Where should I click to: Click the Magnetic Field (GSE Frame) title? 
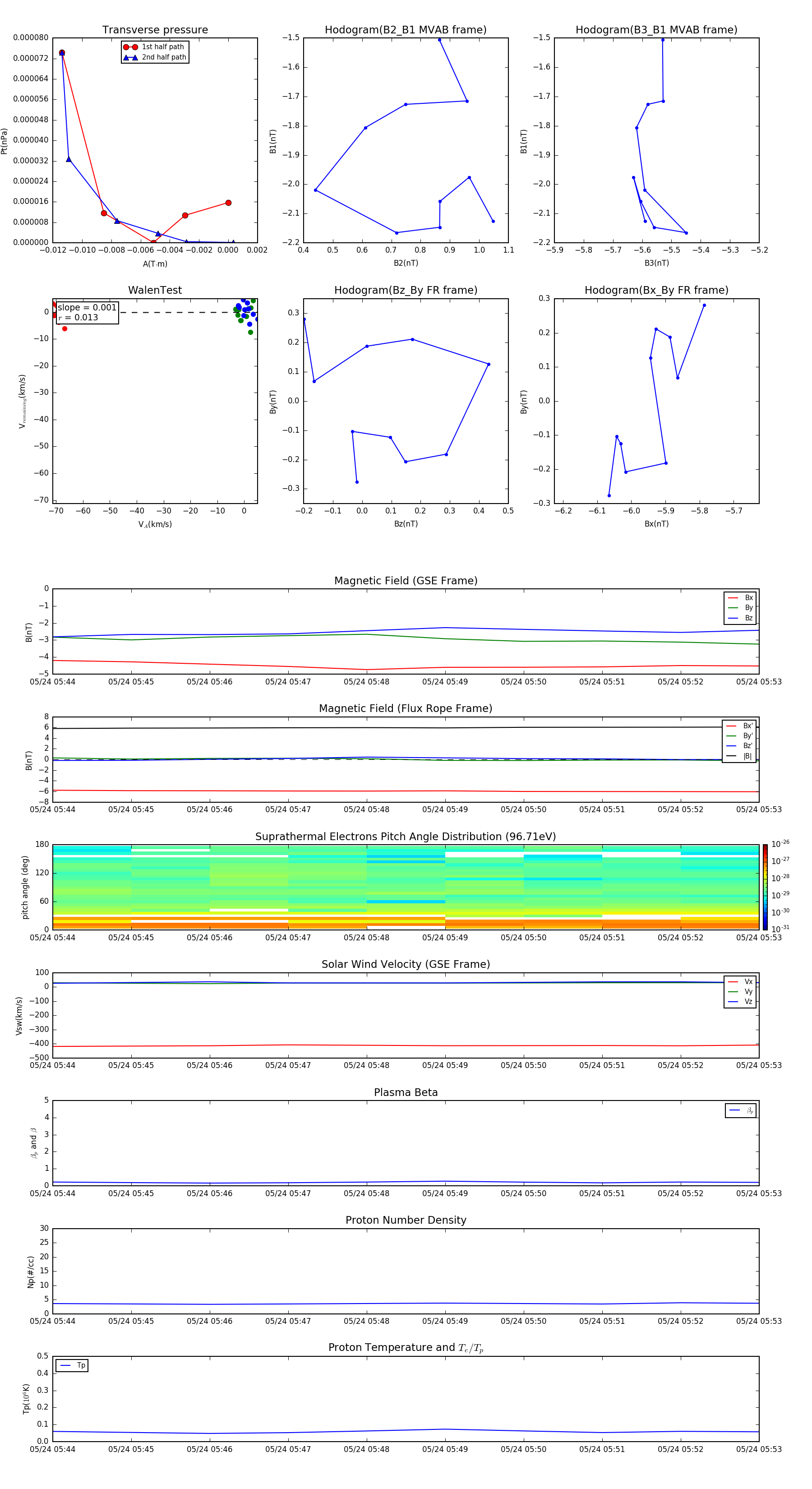point(406,581)
